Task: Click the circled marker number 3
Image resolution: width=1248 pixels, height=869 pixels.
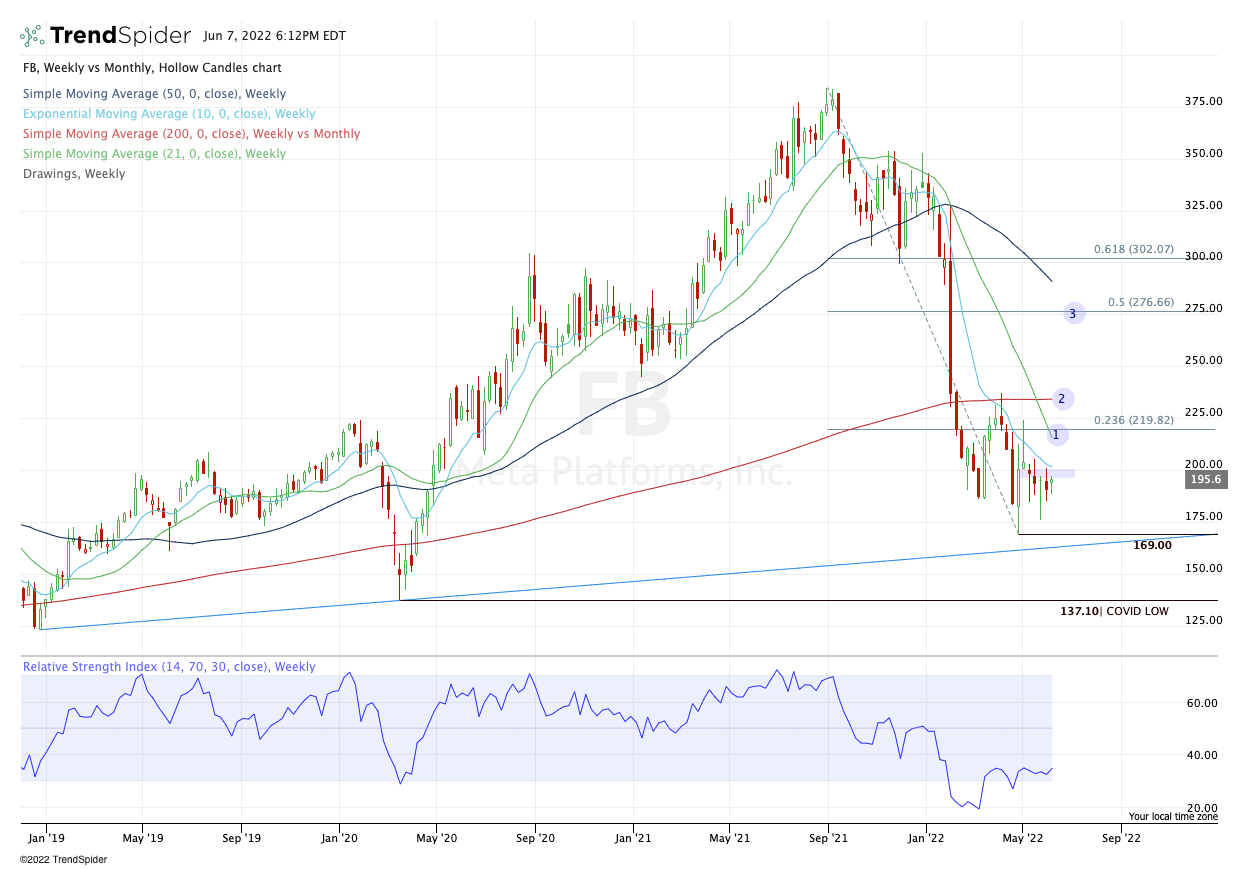Action: (1073, 314)
